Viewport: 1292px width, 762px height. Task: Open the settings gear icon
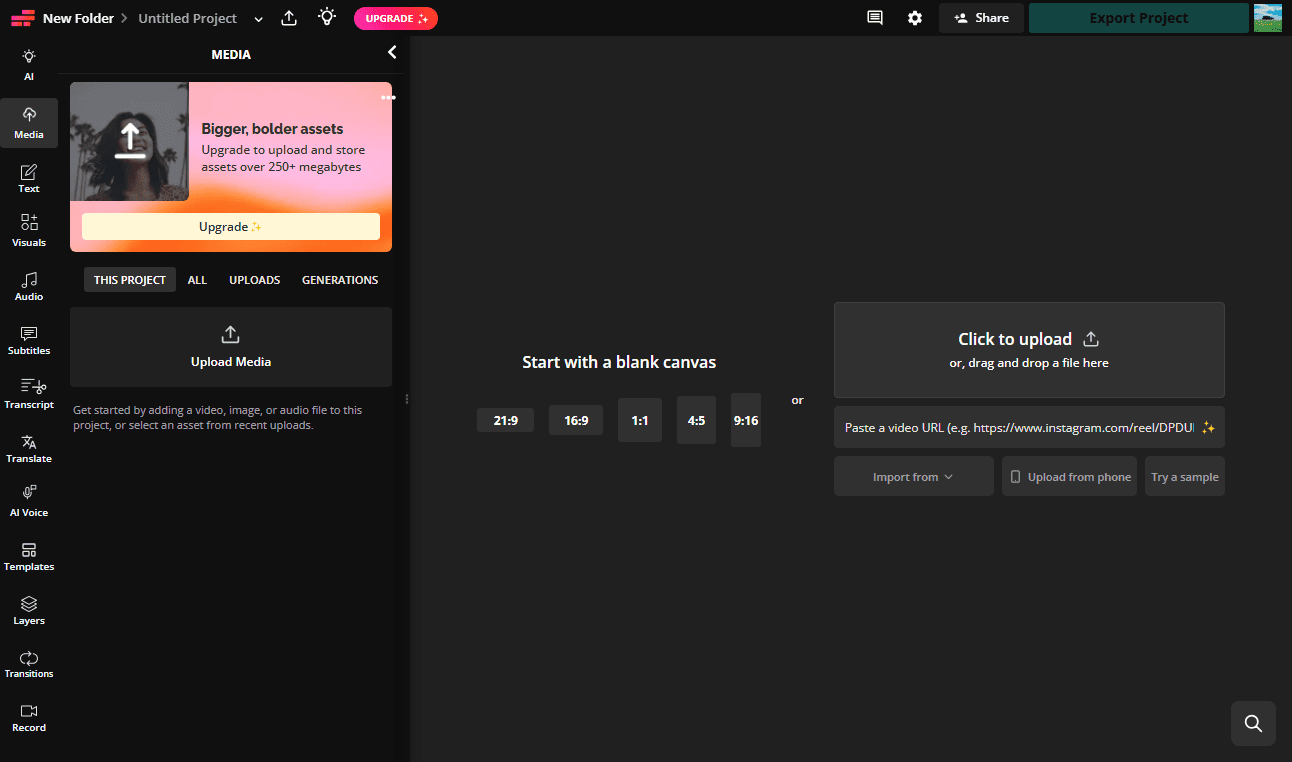[x=915, y=18]
